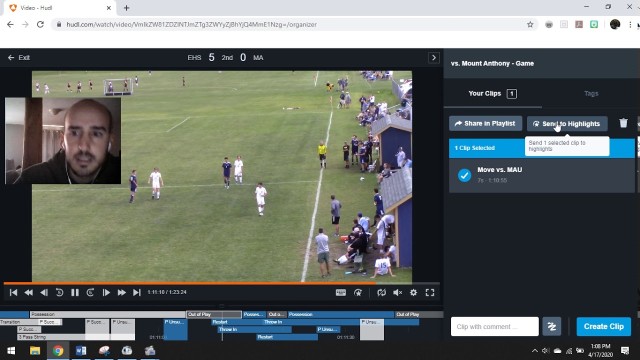Image resolution: width=640 pixels, height=360 pixels.
Task: Open player settings gear
Action: point(413,293)
